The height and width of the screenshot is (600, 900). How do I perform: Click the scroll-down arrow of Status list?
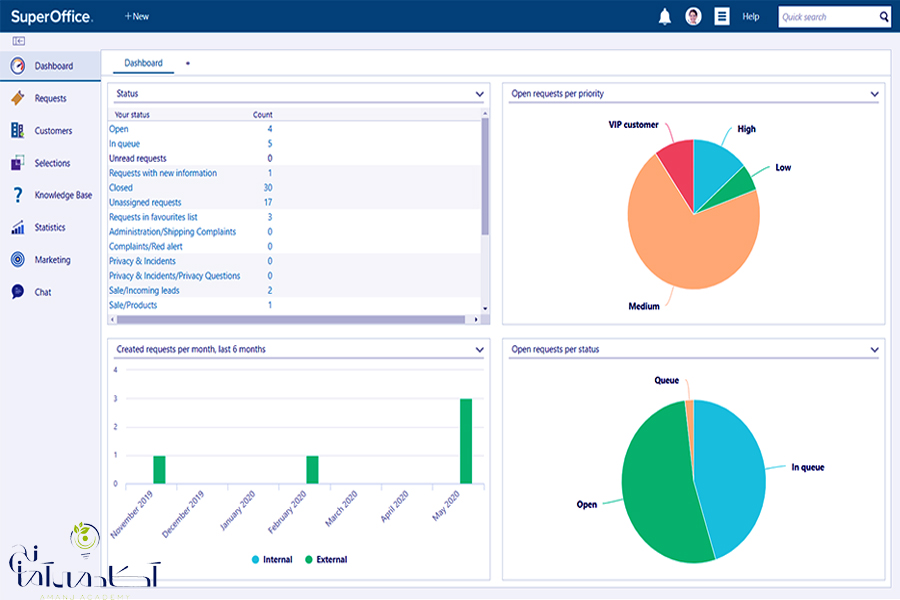[x=485, y=308]
